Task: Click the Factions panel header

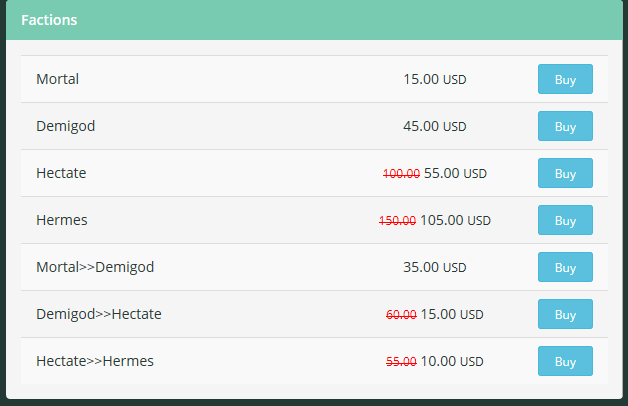Action: [x=49, y=20]
